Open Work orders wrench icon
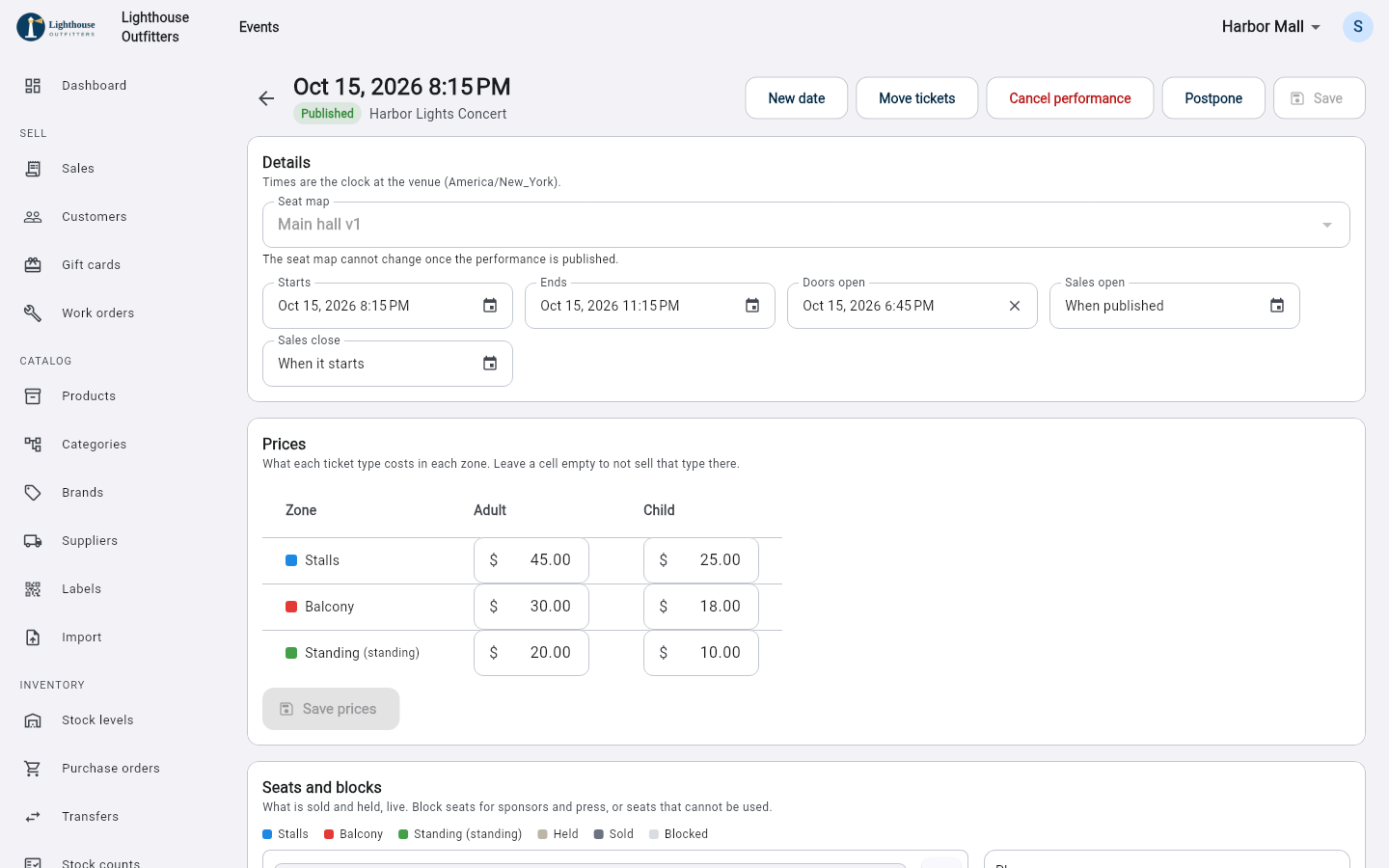Image resolution: width=1389 pixels, height=868 pixels. click(33, 313)
